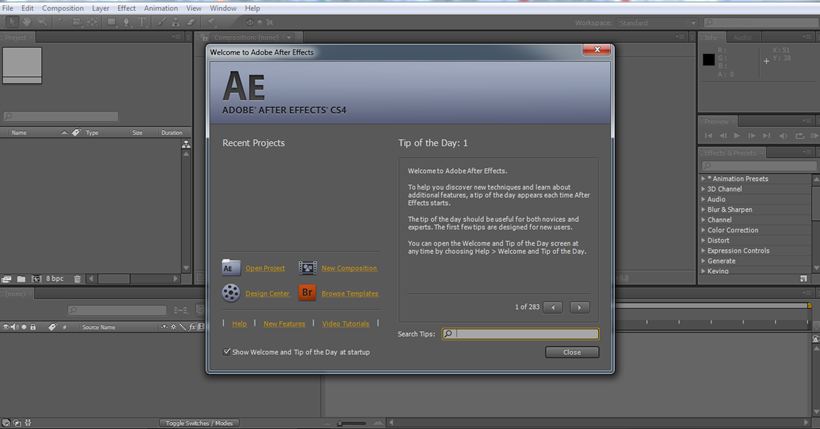Click the Open Project link
Viewport: 820px width, 429px height.
pos(265,268)
